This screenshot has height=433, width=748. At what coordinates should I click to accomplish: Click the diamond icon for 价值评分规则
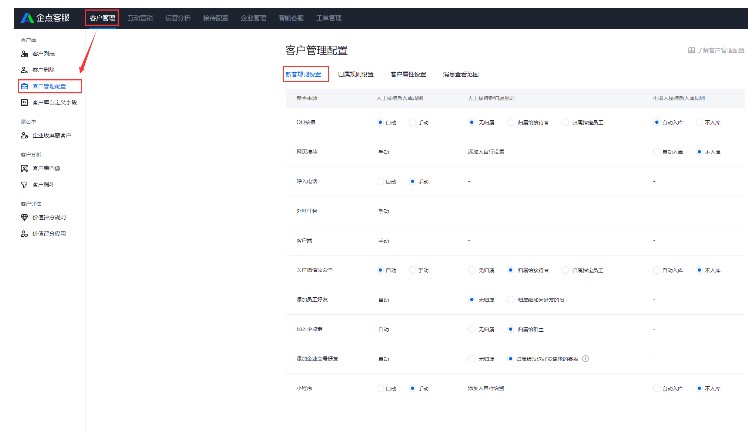[24, 217]
